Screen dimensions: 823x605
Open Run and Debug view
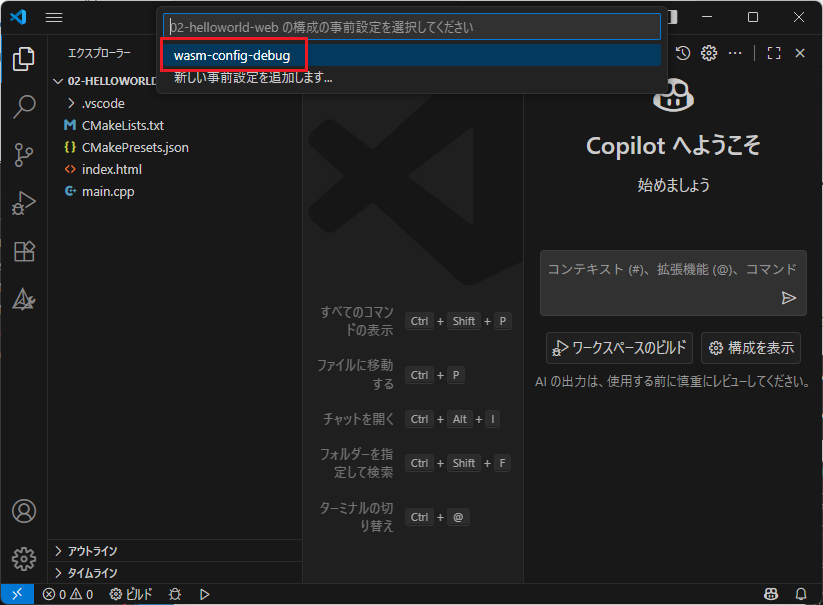click(24, 203)
